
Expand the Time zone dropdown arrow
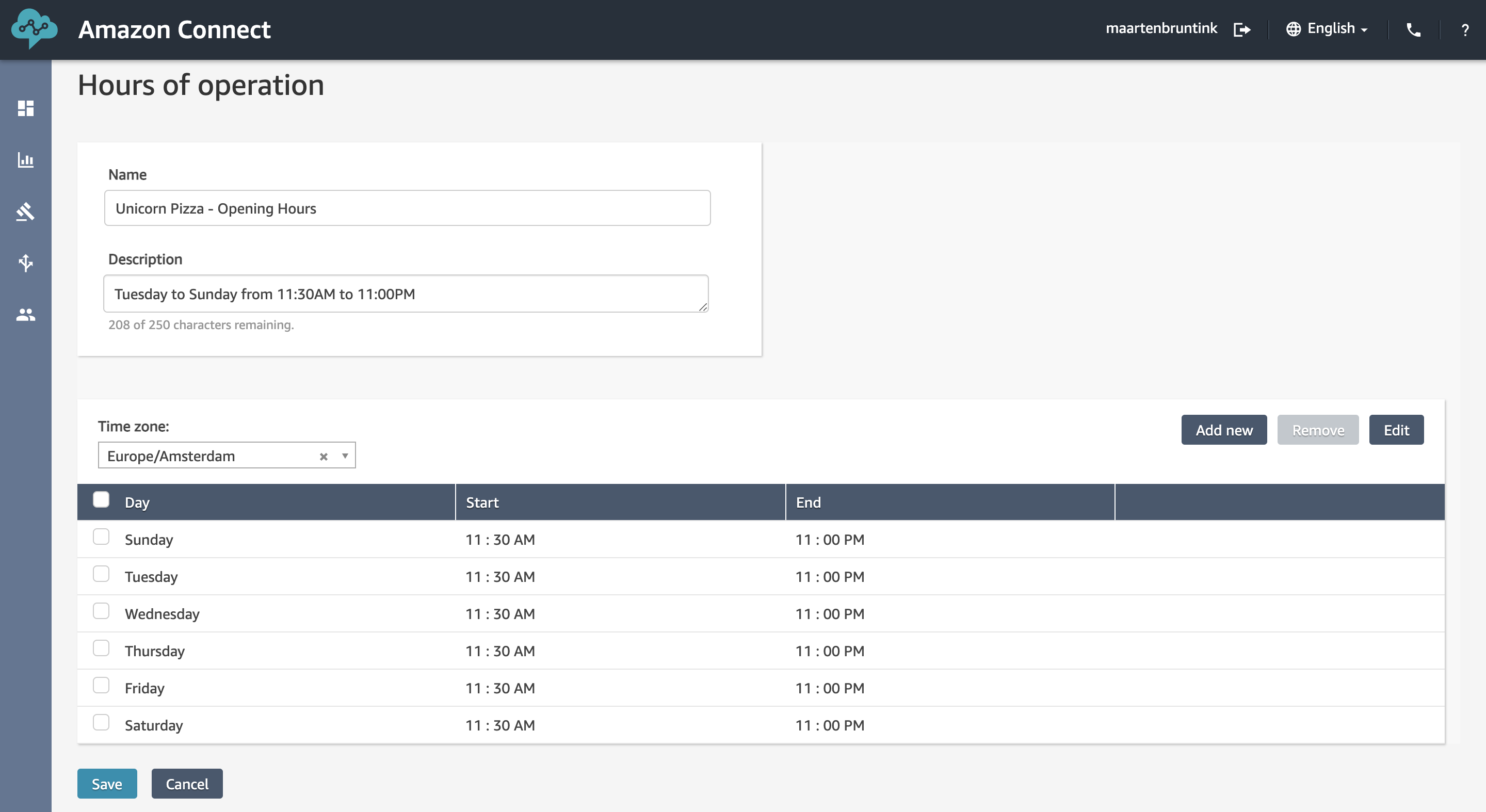[345, 456]
